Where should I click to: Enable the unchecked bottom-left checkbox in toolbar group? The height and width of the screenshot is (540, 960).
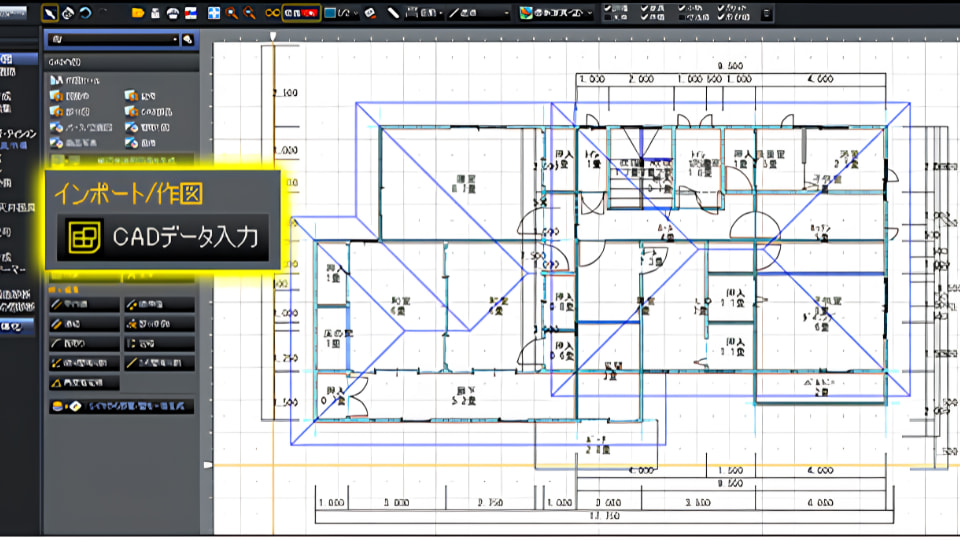607,17
